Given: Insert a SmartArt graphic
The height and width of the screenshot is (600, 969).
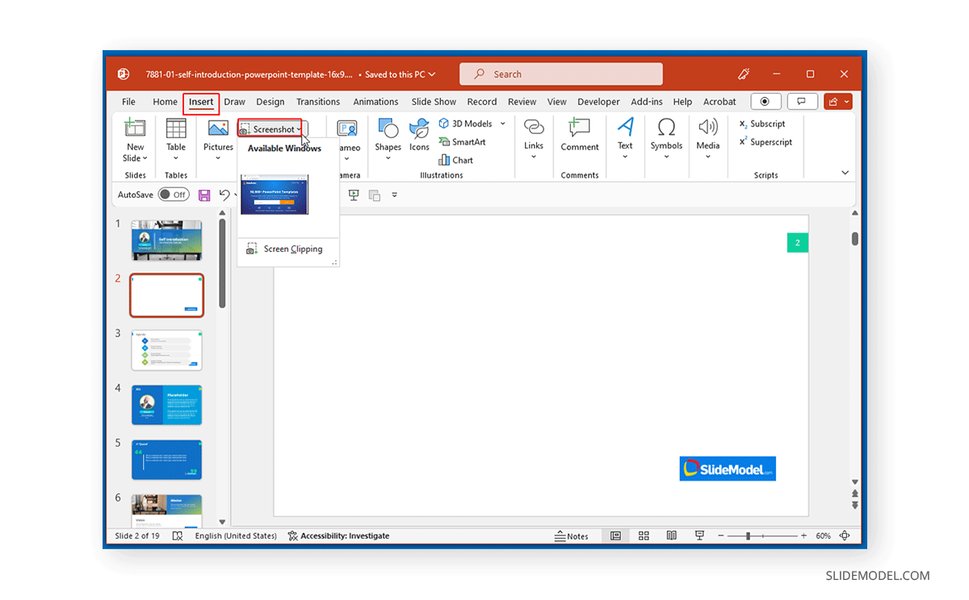Looking at the screenshot, I should tap(462, 142).
